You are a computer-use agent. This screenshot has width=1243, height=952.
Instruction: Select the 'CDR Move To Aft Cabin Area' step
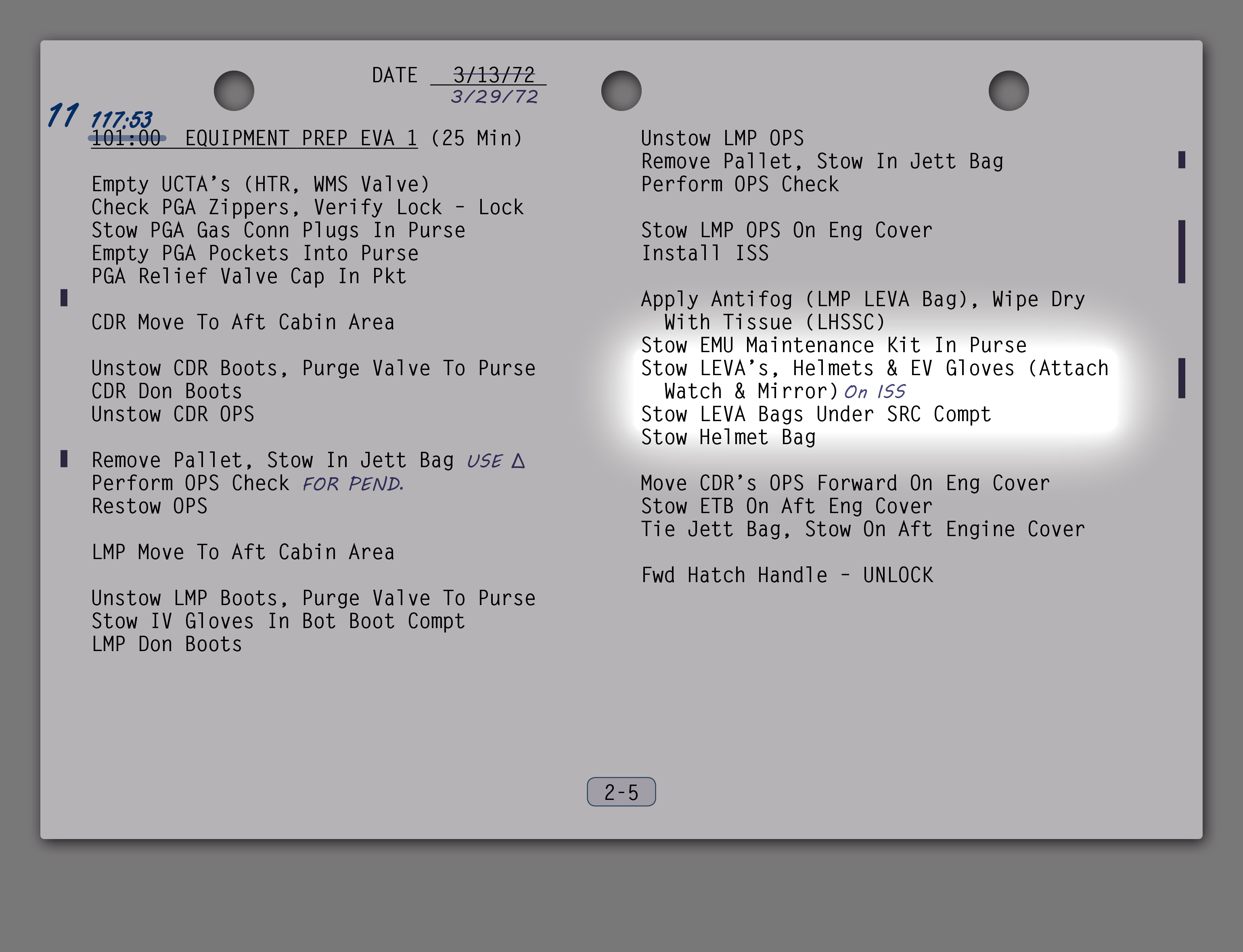(243, 322)
